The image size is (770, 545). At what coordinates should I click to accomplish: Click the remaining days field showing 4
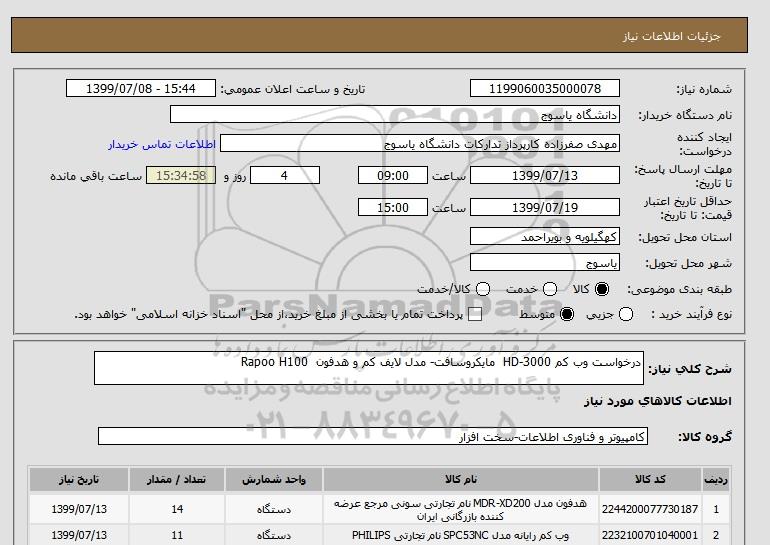click(285, 175)
